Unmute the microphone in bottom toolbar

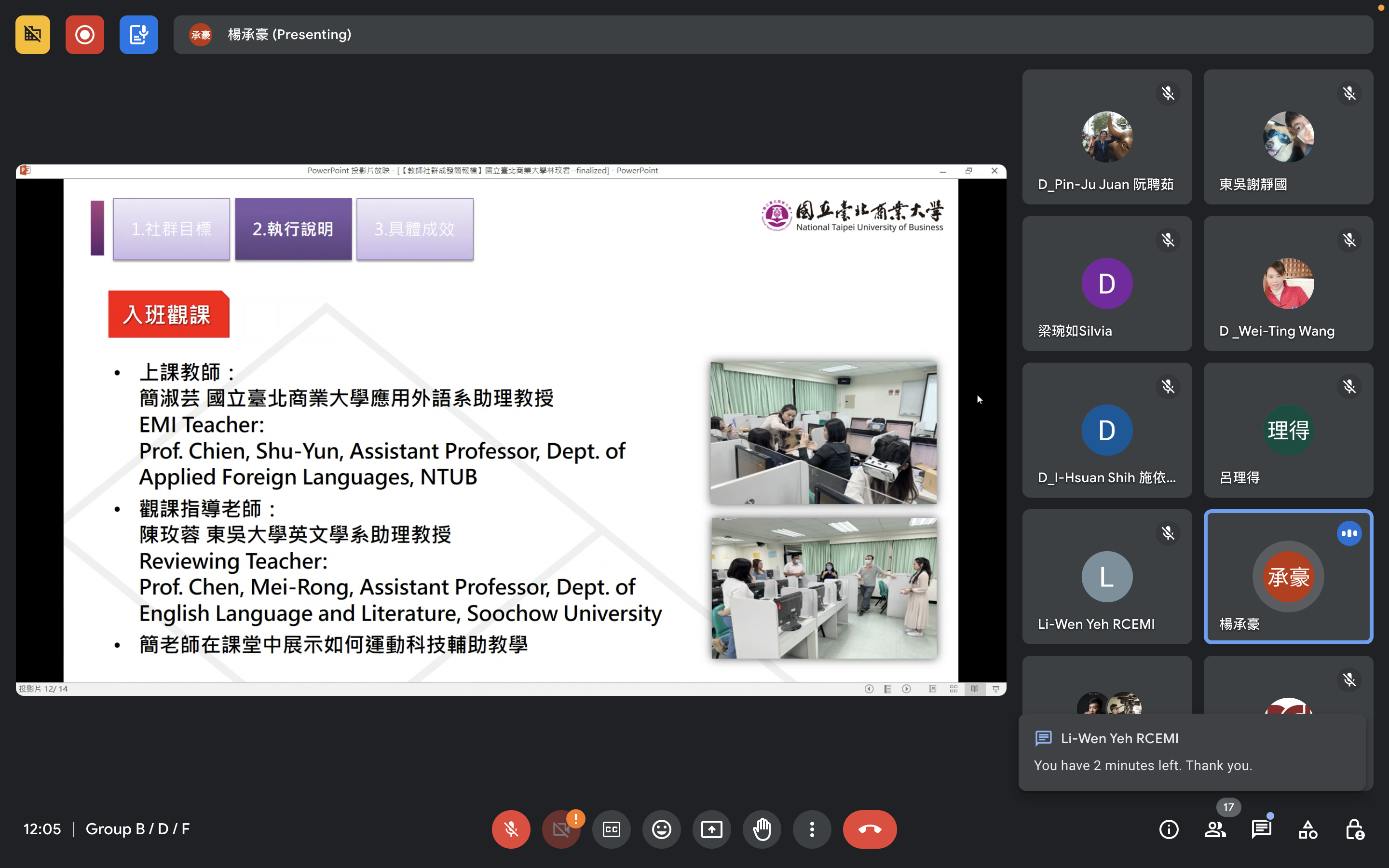(x=510, y=829)
